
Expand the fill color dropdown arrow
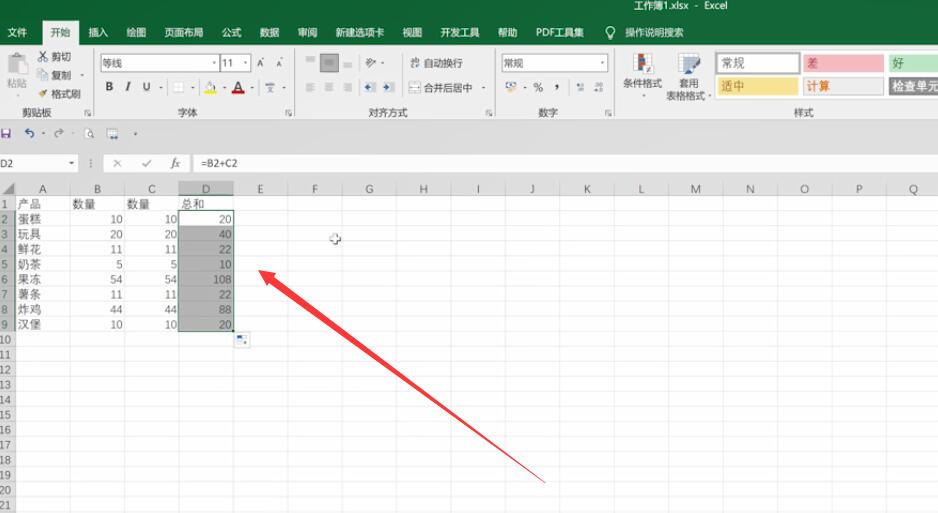pos(224,88)
